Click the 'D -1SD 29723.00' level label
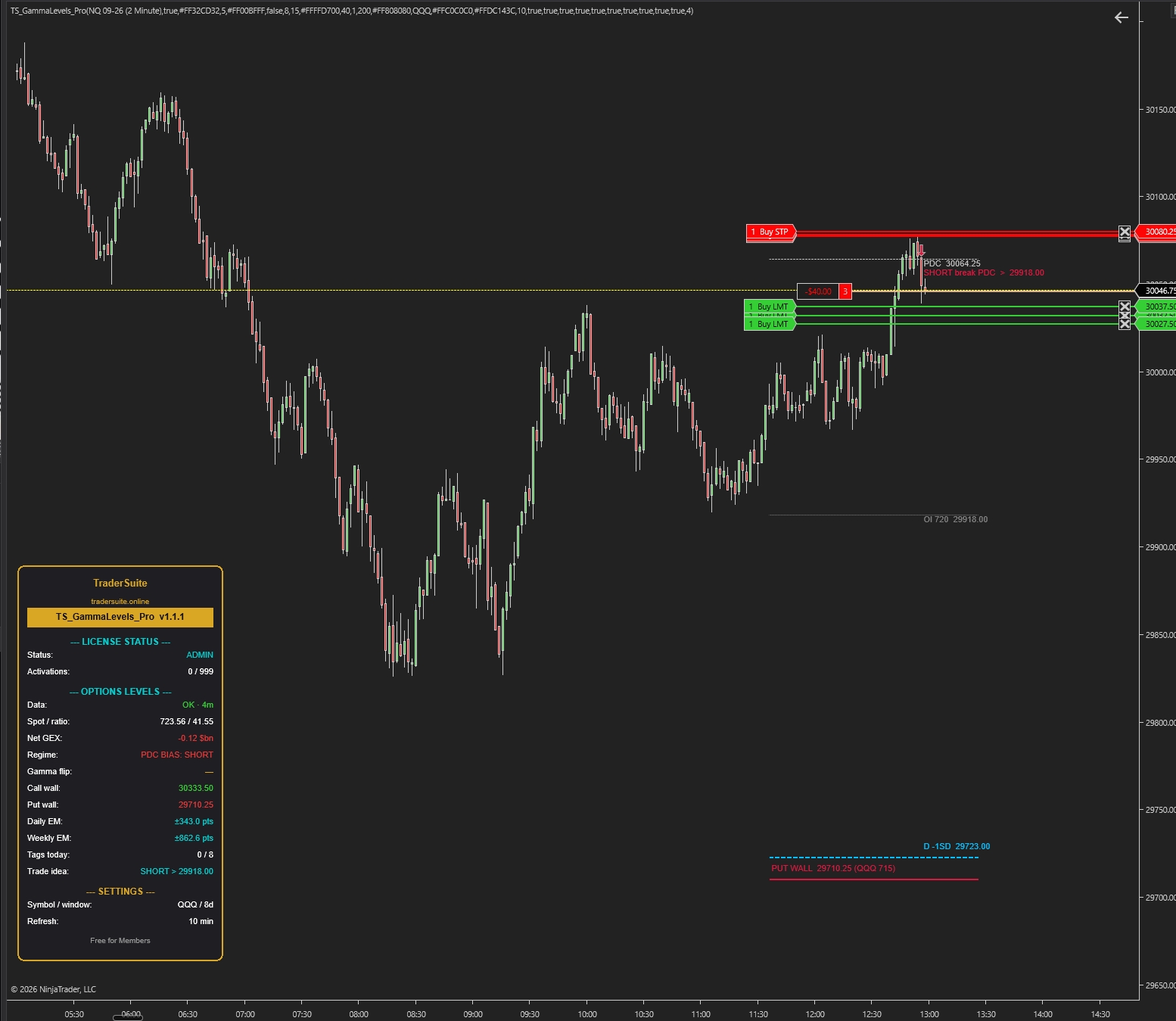1176x1021 pixels. (957, 846)
